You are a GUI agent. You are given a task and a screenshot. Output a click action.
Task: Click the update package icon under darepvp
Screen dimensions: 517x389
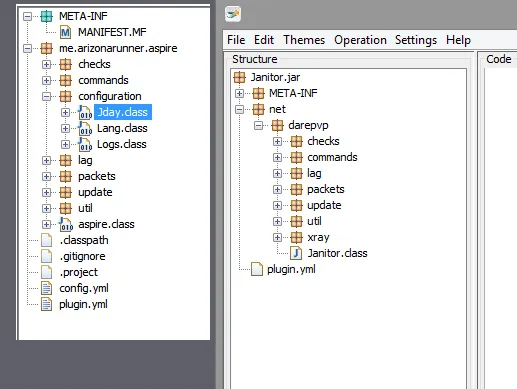point(296,205)
